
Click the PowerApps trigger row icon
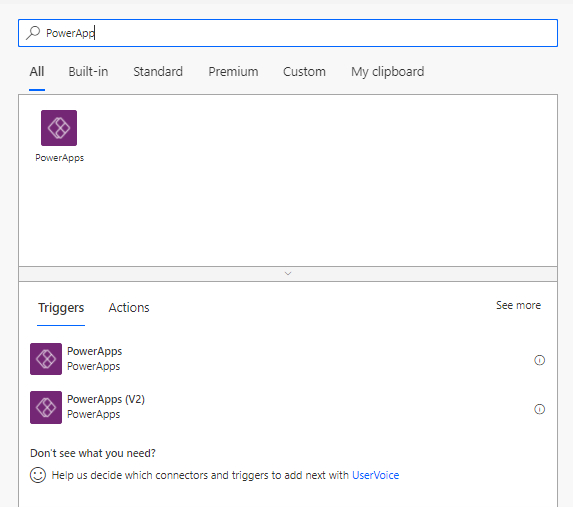pyautogui.click(x=46, y=359)
